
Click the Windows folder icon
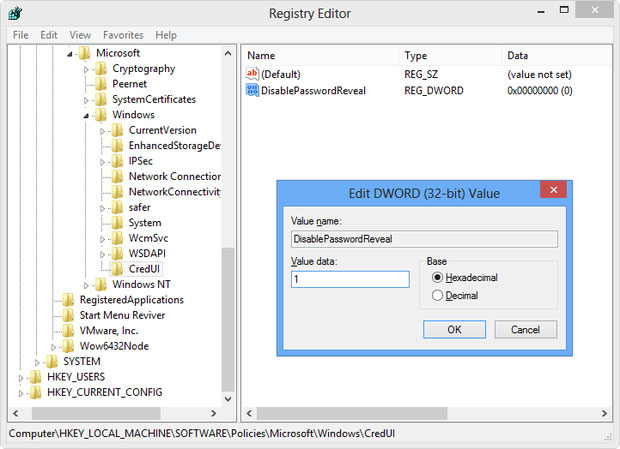(x=101, y=115)
